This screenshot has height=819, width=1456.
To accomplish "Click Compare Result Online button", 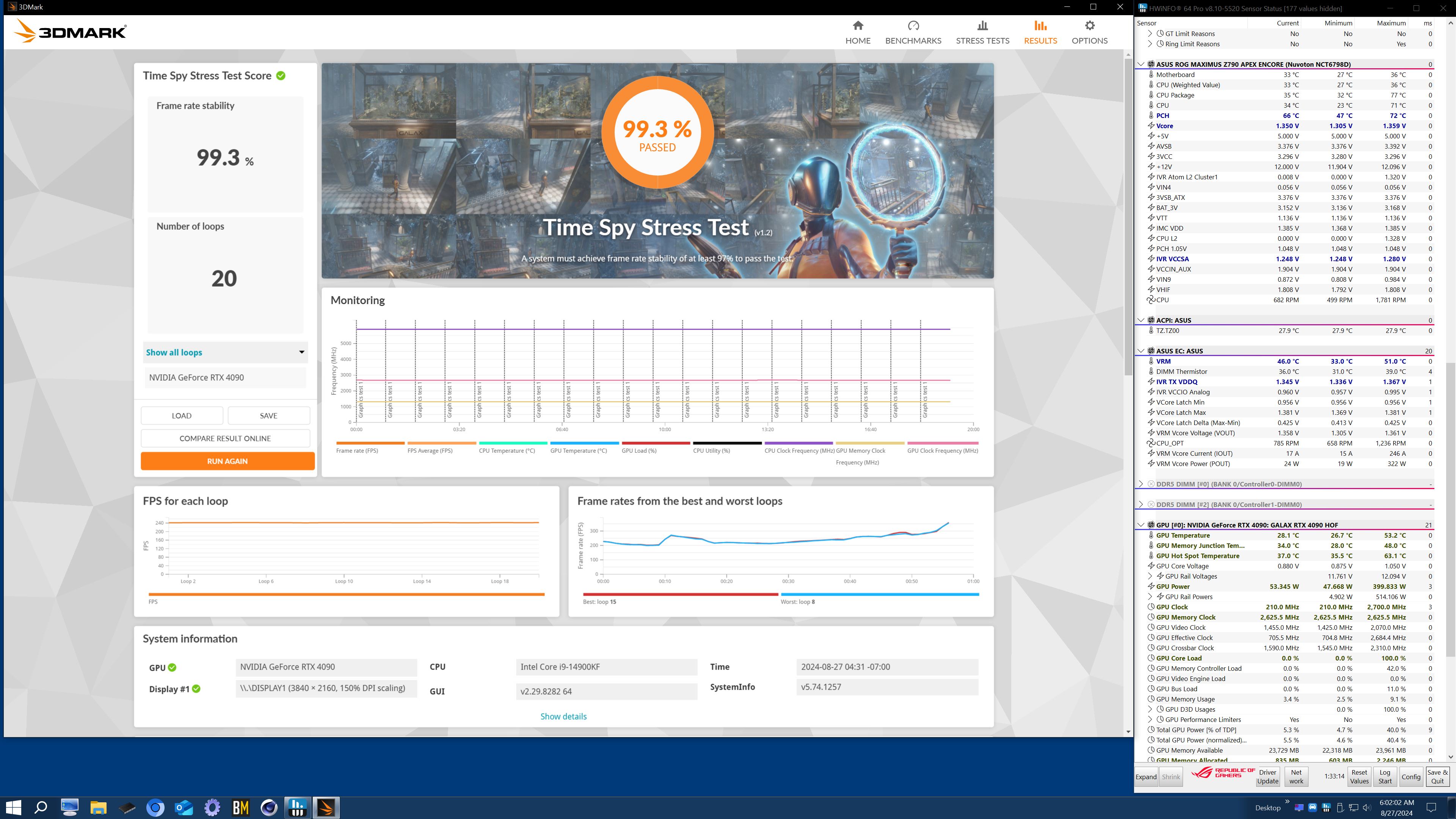I will click(x=225, y=438).
